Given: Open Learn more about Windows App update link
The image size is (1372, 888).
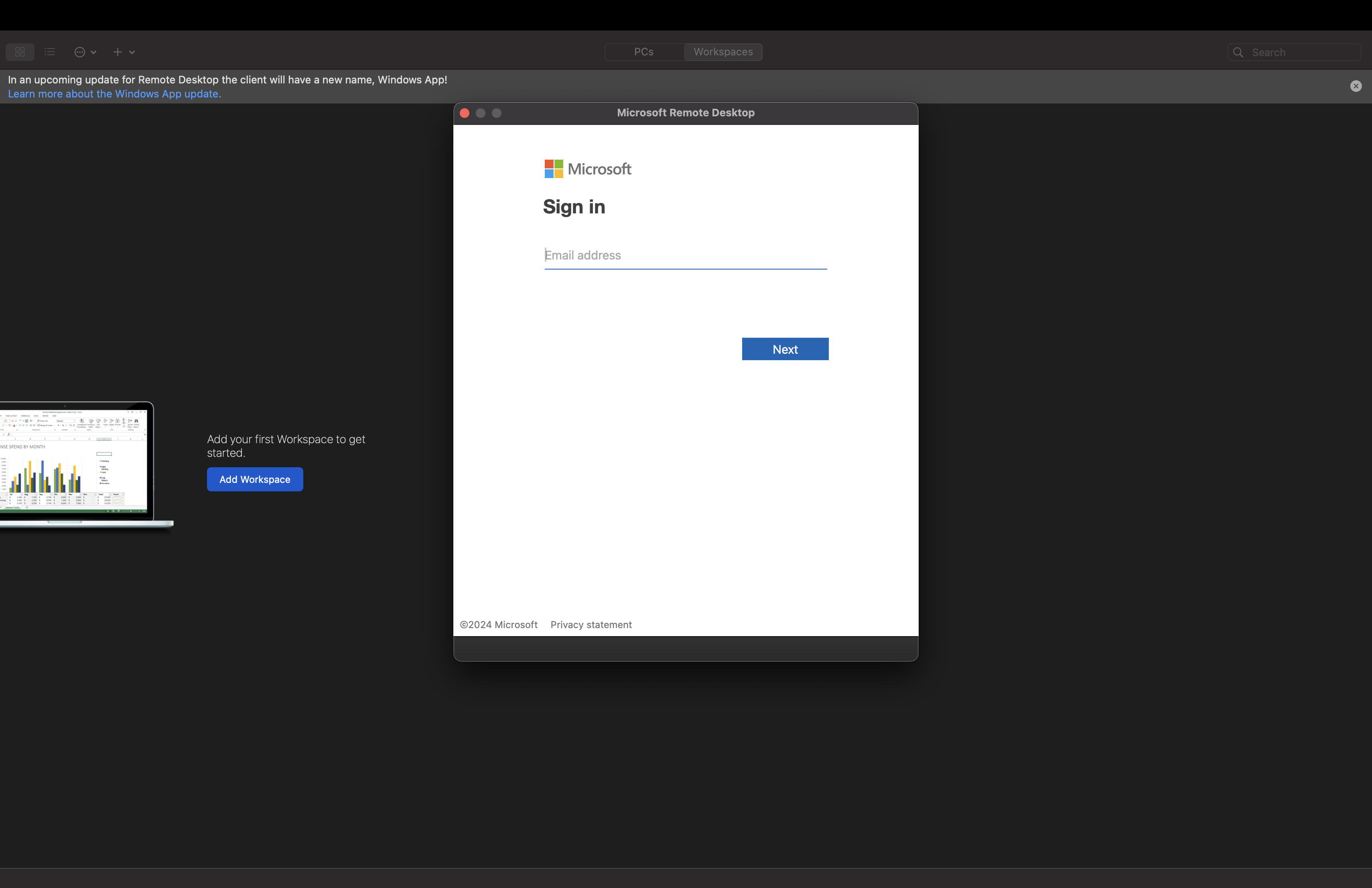Looking at the screenshot, I should pyautogui.click(x=115, y=93).
